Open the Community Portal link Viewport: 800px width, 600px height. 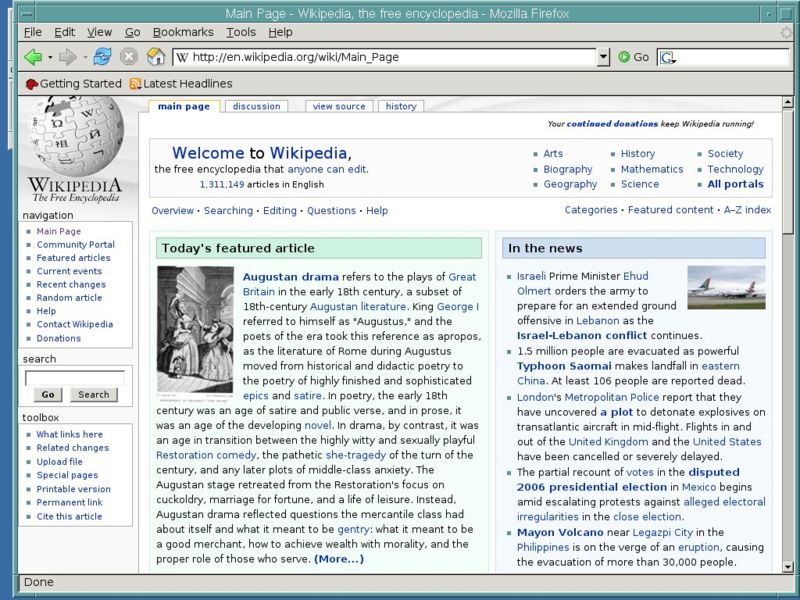[x=76, y=244]
